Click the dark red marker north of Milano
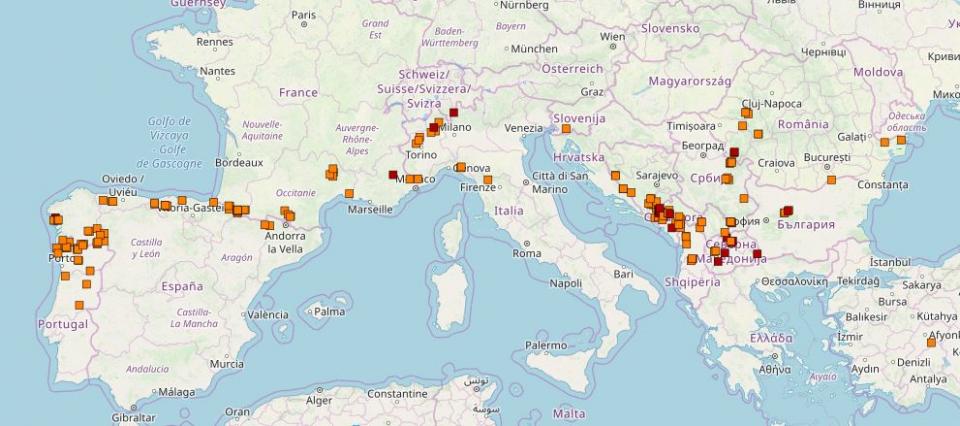The height and width of the screenshot is (426, 960). (x=453, y=113)
